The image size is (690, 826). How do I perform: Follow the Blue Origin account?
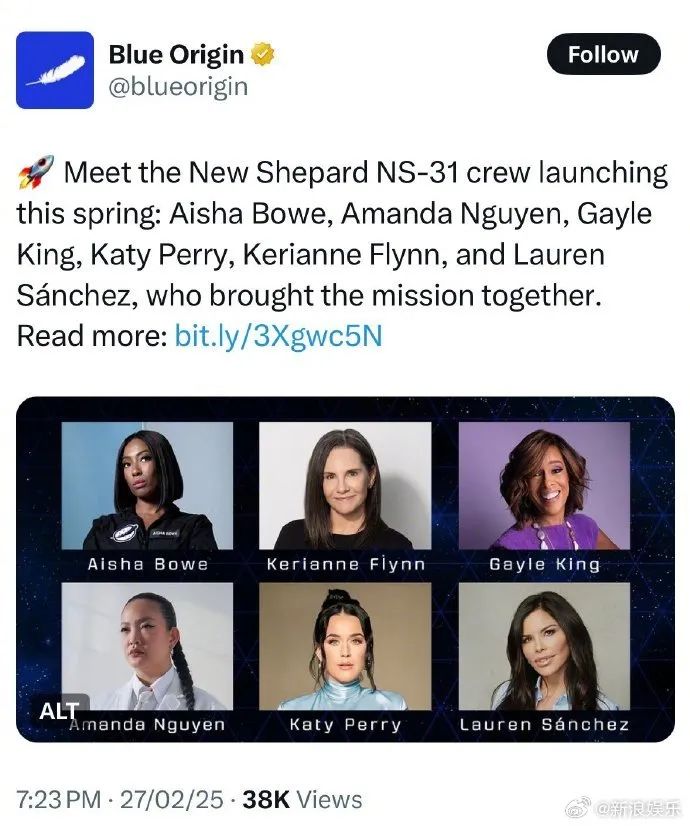tap(604, 54)
